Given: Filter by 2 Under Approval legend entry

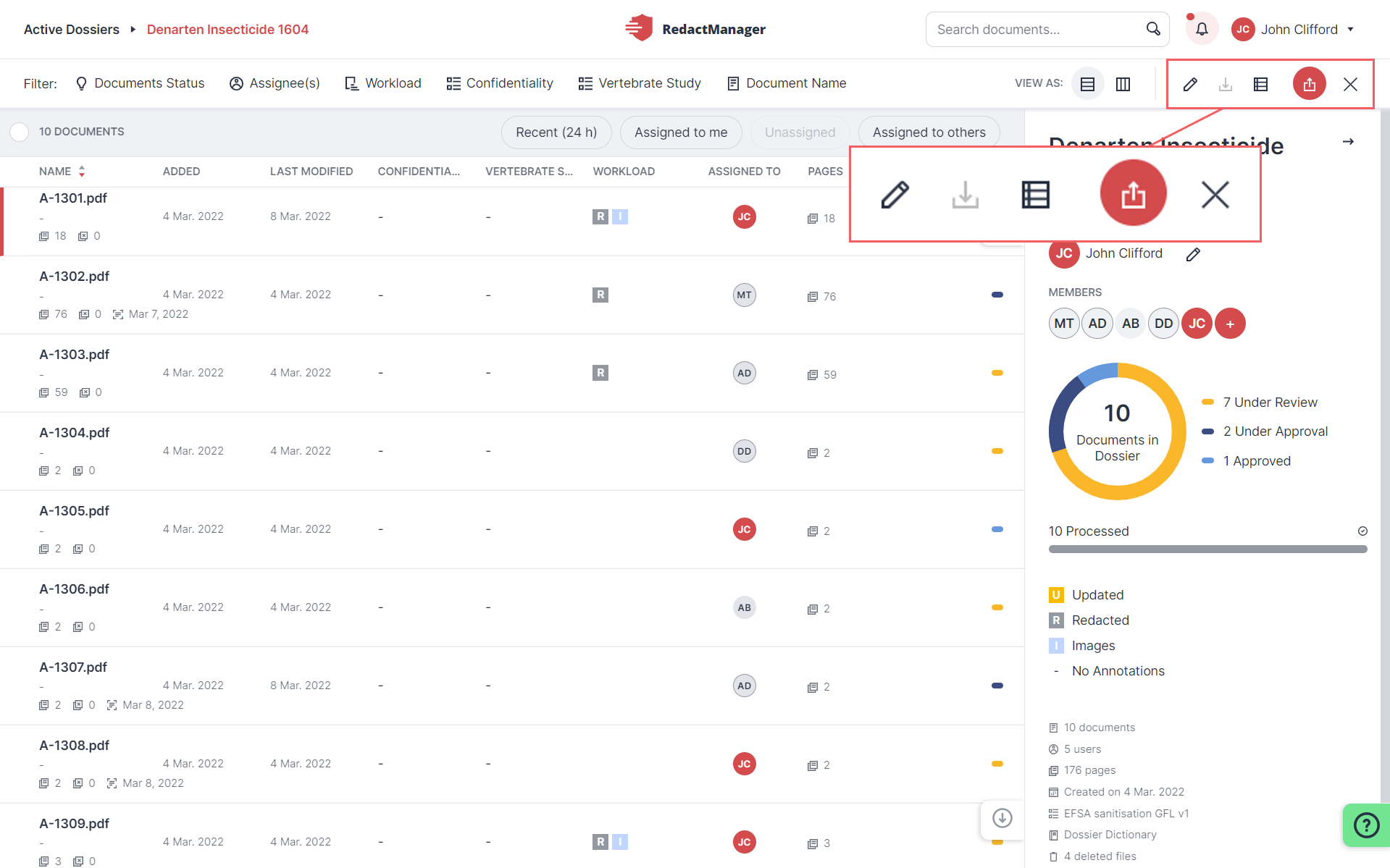Looking at the screenshot, I should tap(1265, 431).
